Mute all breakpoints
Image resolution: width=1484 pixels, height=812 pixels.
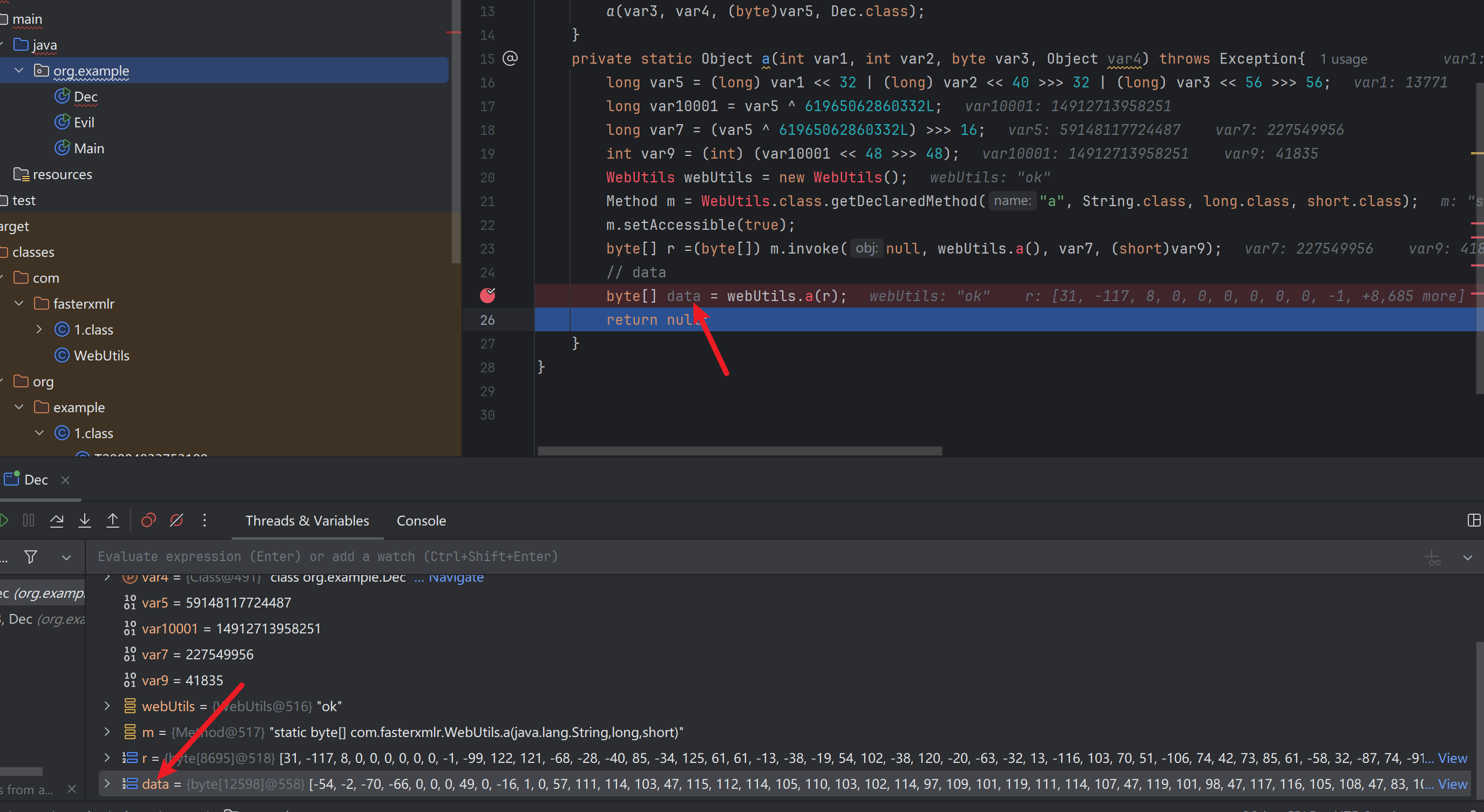click(x=177, y=521)
